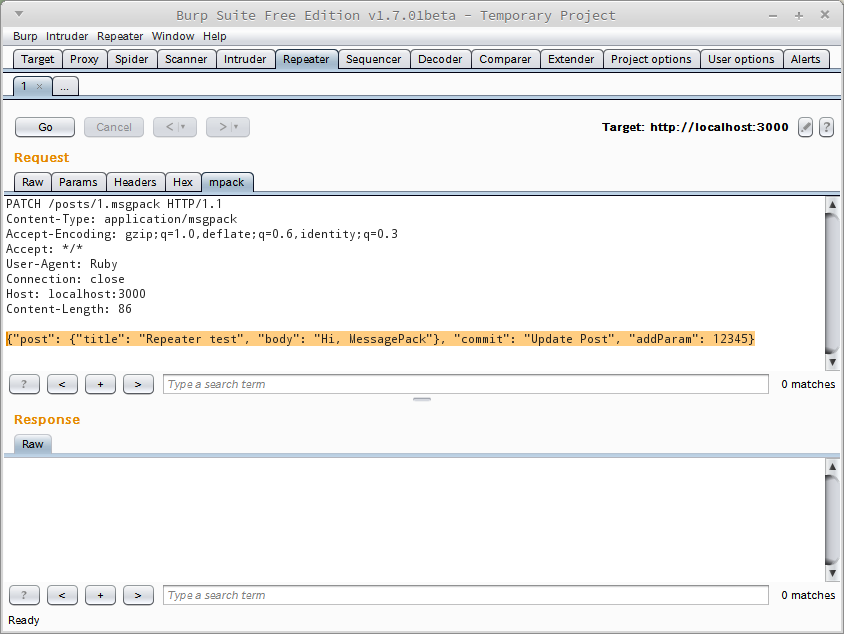This screenshot has width=844, height=634.
Task: Click the splitter between Request and Response
Action: [x=422, y=399]
